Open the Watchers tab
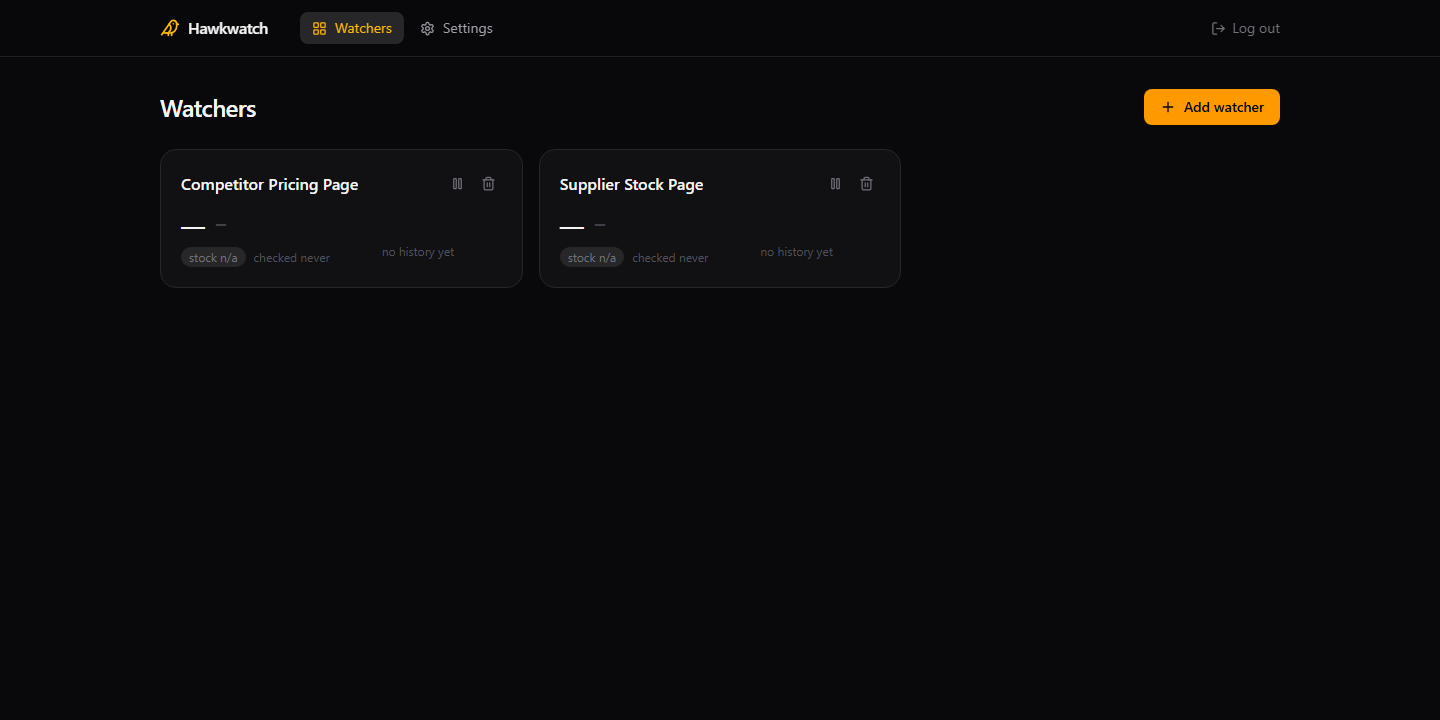 coord(352,28)
